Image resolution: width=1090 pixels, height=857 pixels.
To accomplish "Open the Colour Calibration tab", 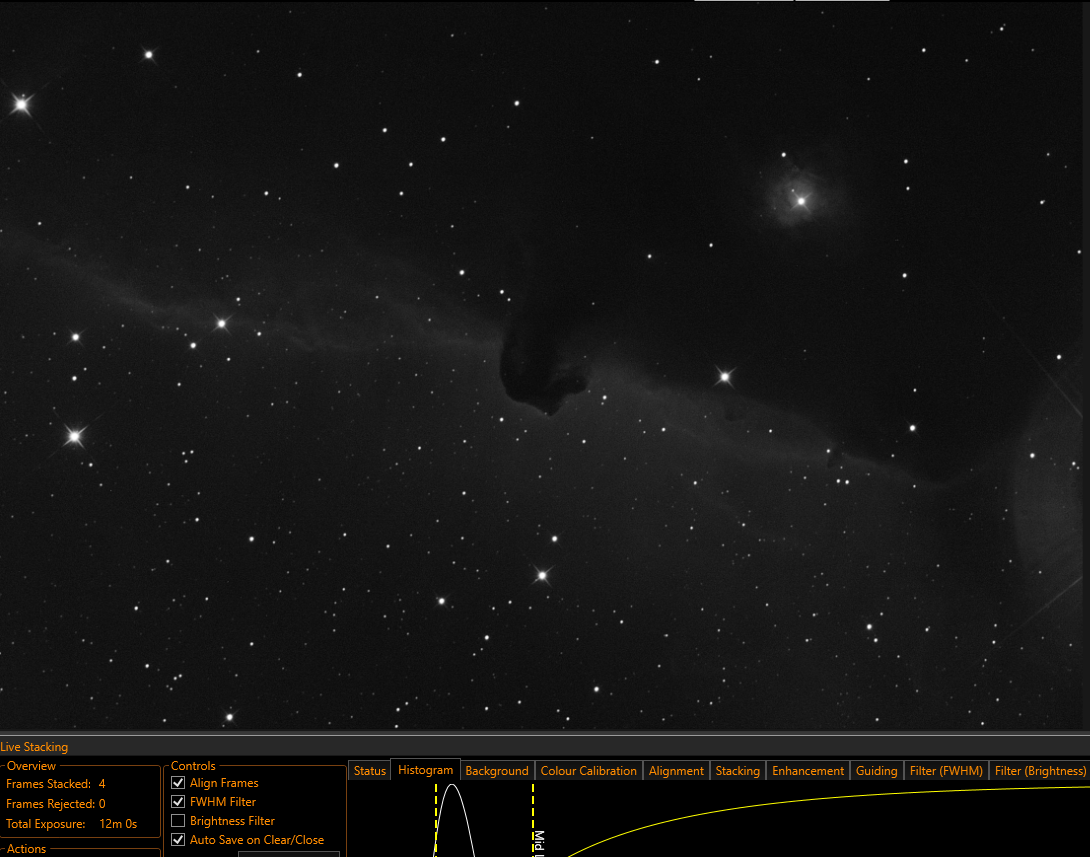I will [x=588, y=771].
